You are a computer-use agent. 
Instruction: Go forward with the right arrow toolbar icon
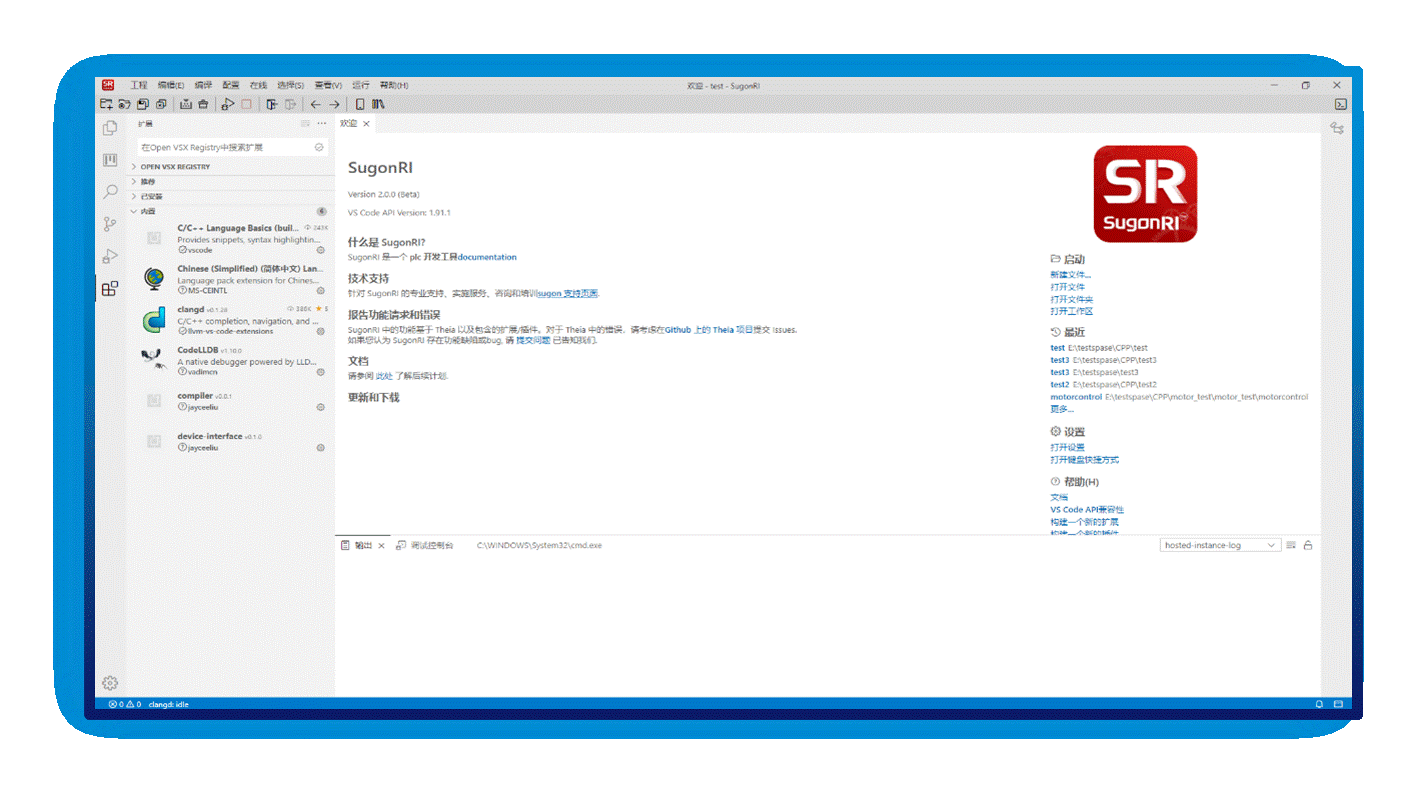(334, 104)
